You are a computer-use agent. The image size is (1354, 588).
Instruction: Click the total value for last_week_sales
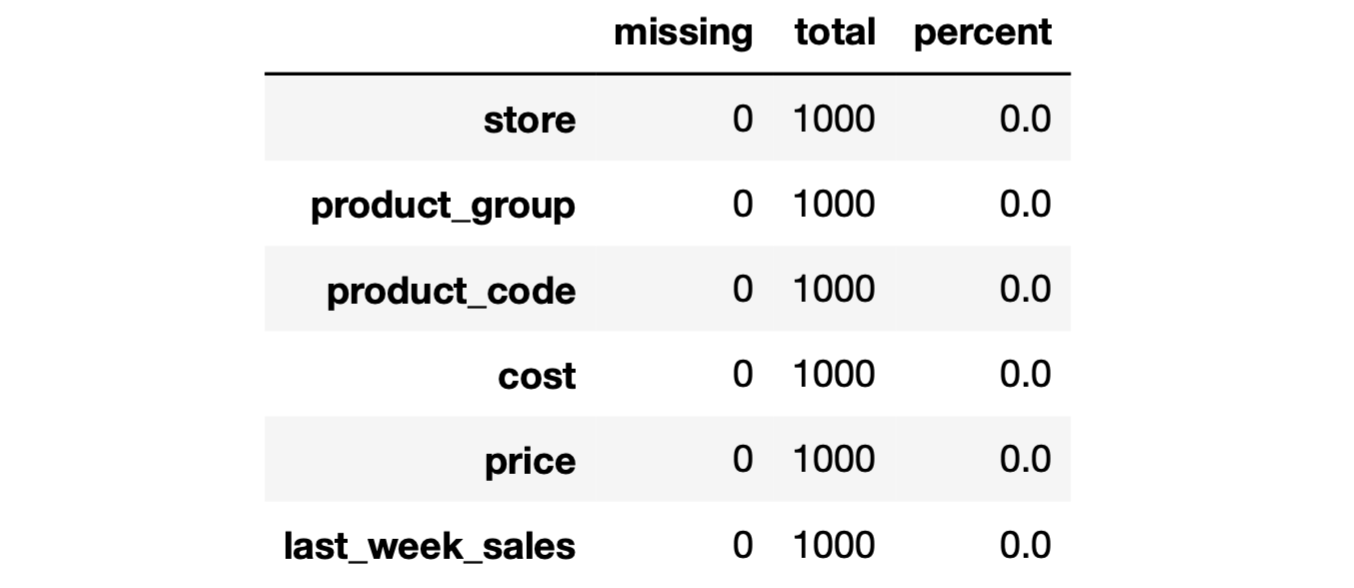coord(834,545)
